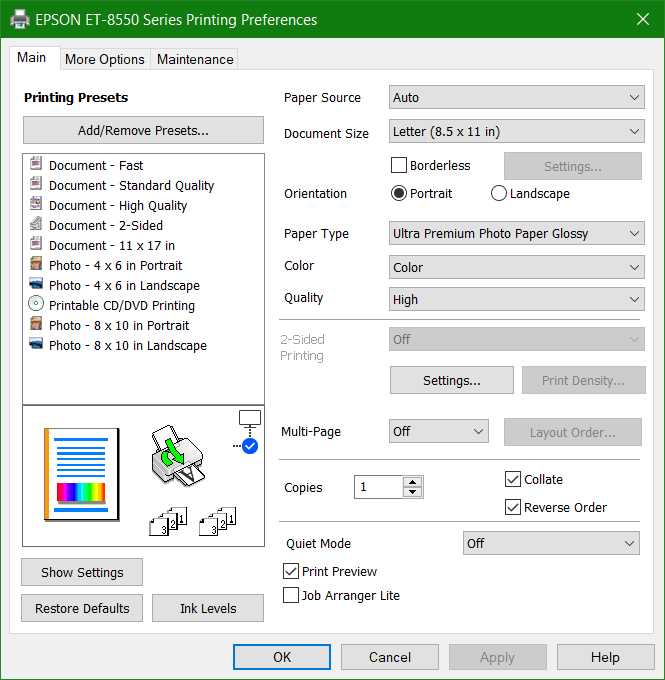Confirm with the OK button

(282, 657)
